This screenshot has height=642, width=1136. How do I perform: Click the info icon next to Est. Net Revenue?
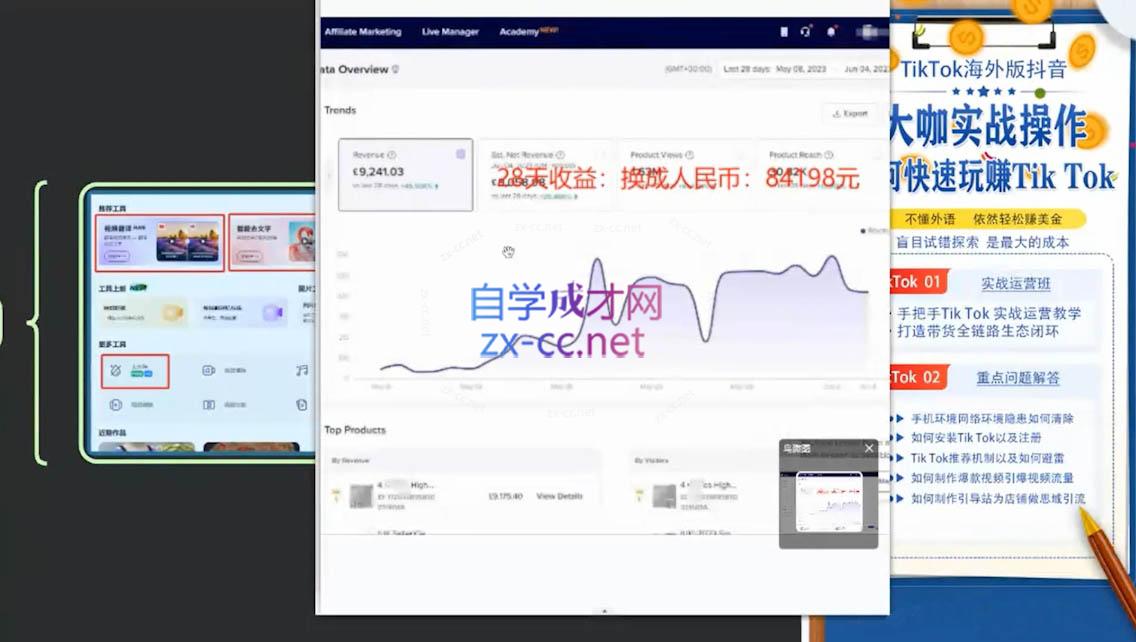560,155
